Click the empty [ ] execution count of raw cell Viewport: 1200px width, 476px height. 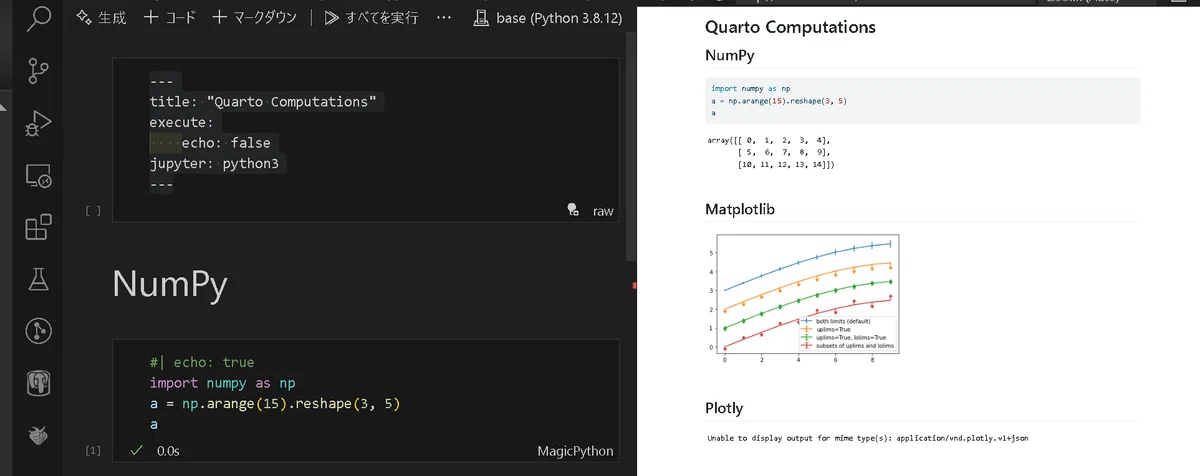93,211
